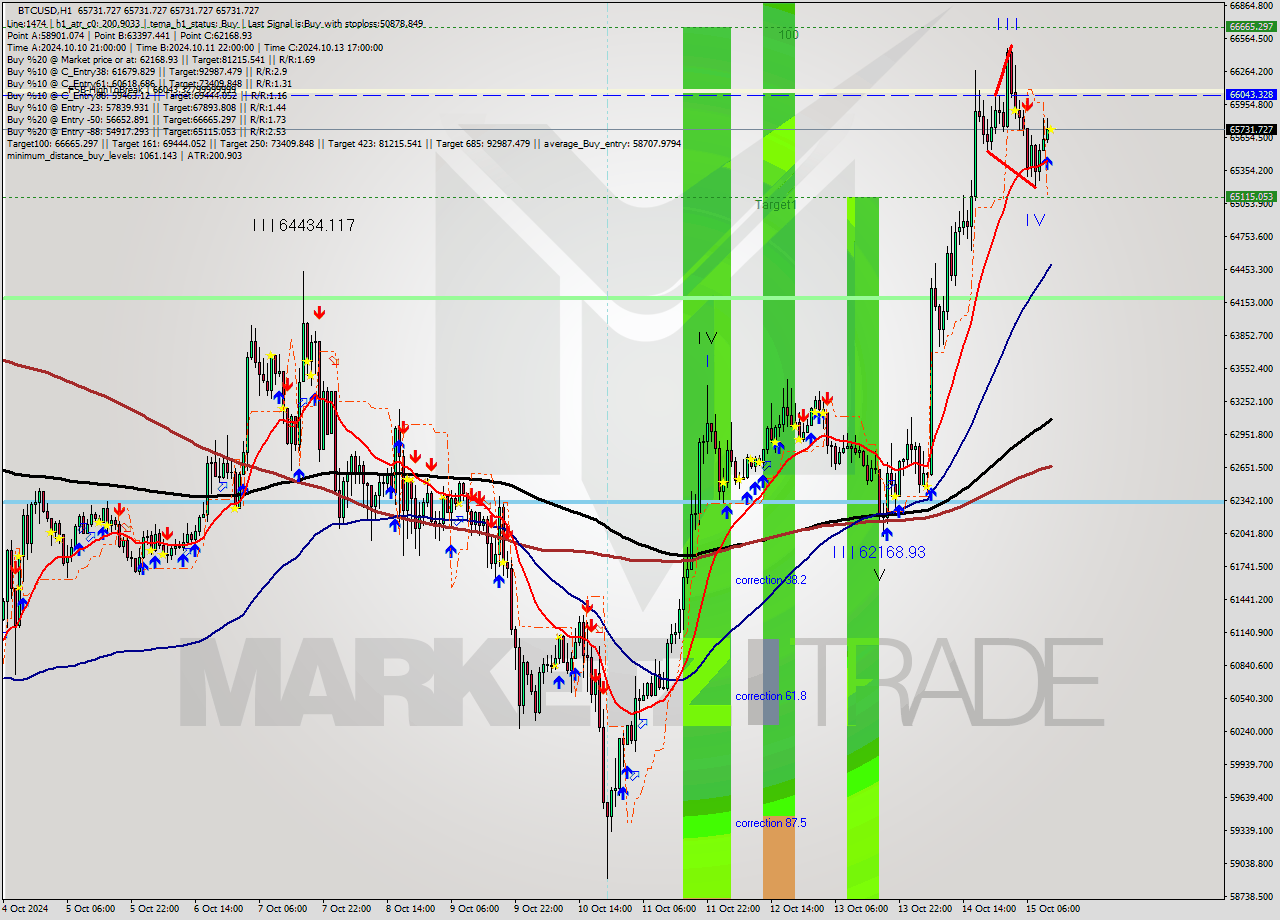Click the green 66665.297 price tag

pos(1251,26)
